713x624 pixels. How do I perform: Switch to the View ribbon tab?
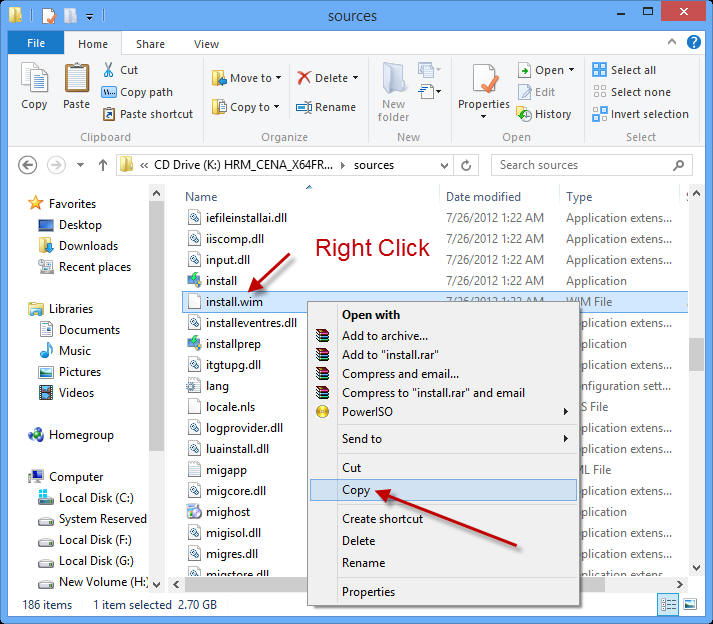click(206, 44)
